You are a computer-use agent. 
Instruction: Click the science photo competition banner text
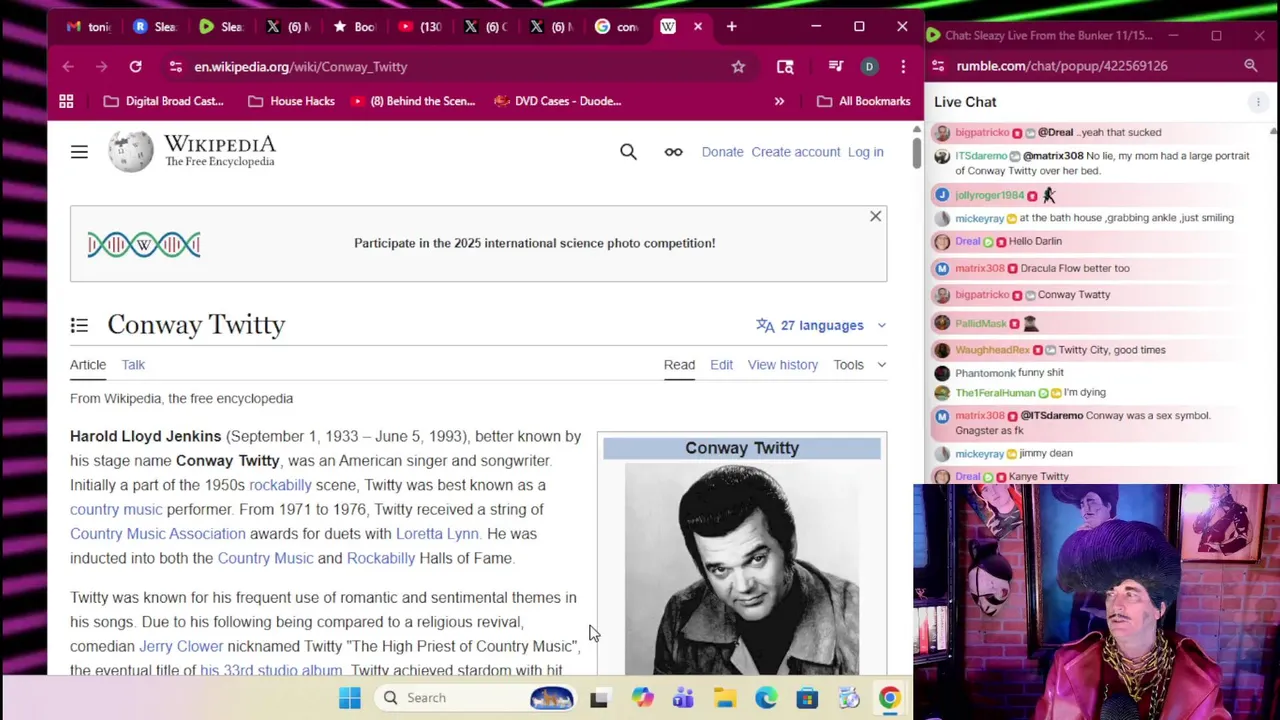click(535, 243)
